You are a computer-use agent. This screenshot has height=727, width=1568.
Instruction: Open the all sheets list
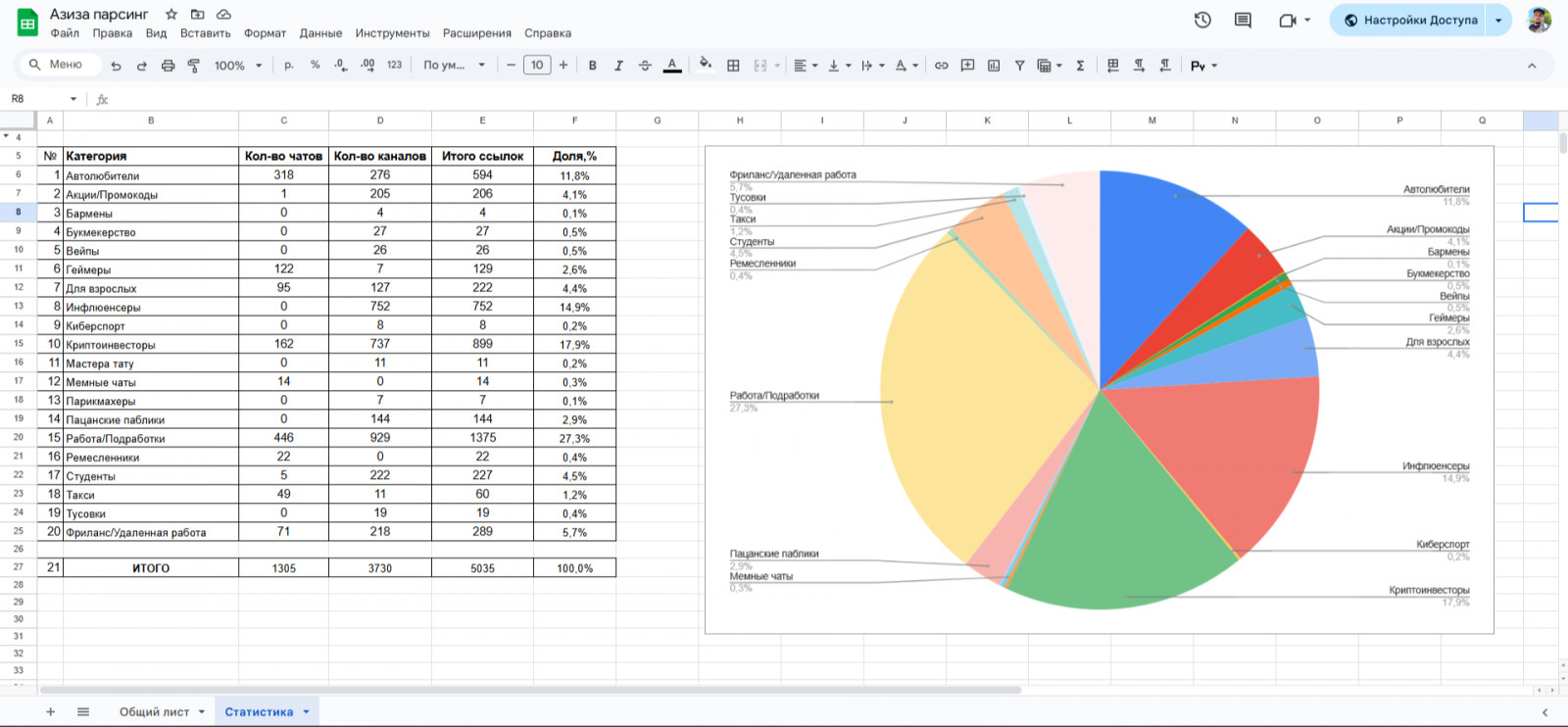83,712
